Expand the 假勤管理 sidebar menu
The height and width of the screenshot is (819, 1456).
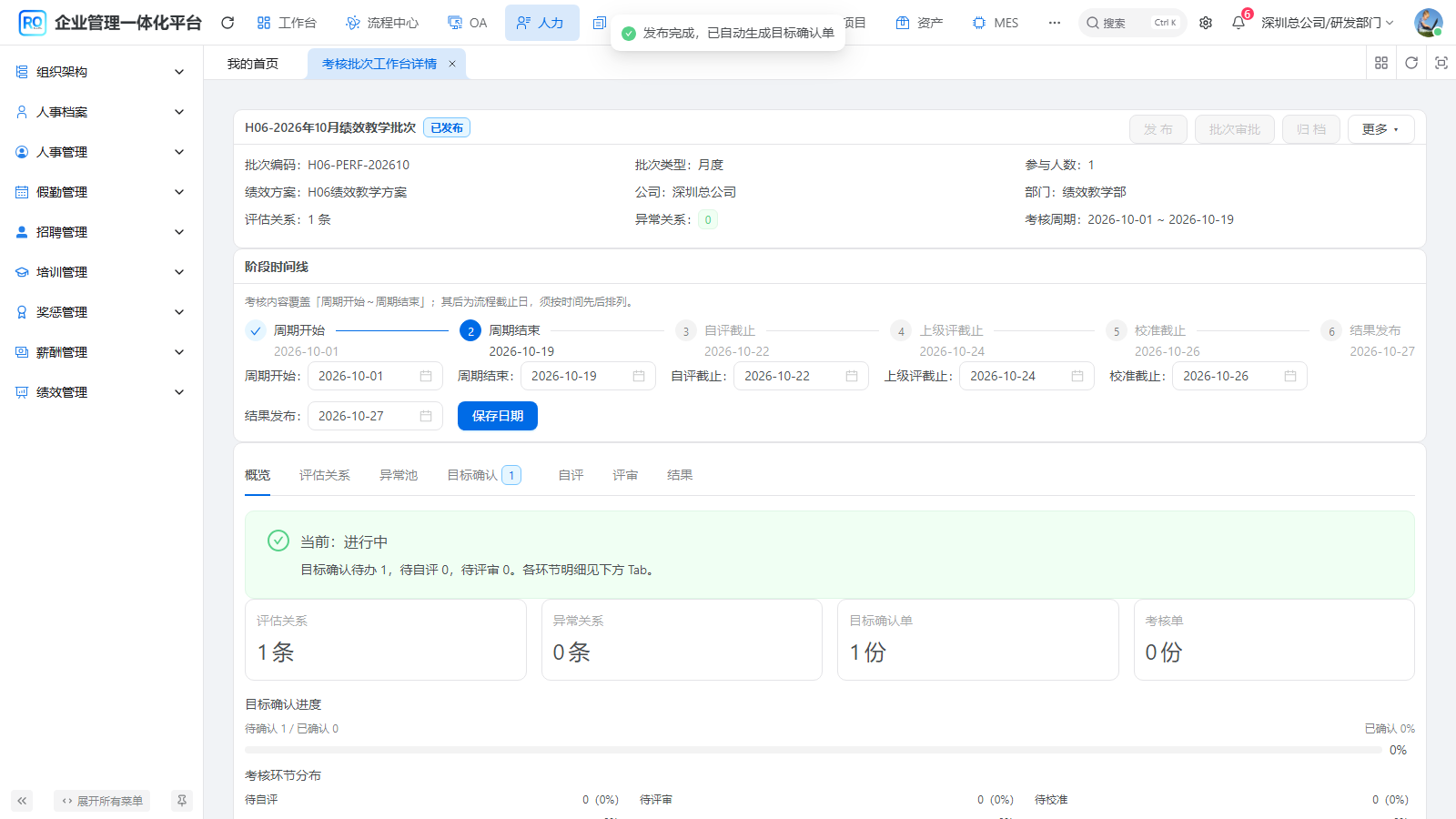click(x=101, y=192)
